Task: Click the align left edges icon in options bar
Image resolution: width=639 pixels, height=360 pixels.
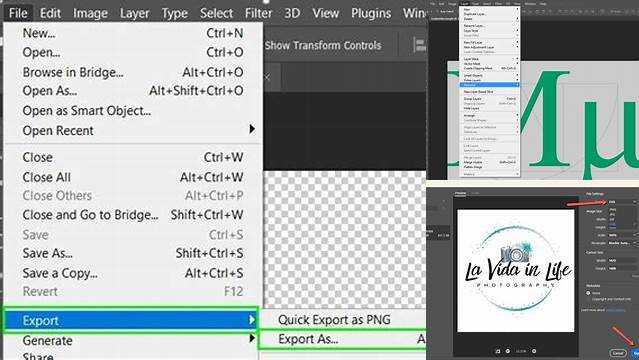Action: coord(420,45)
